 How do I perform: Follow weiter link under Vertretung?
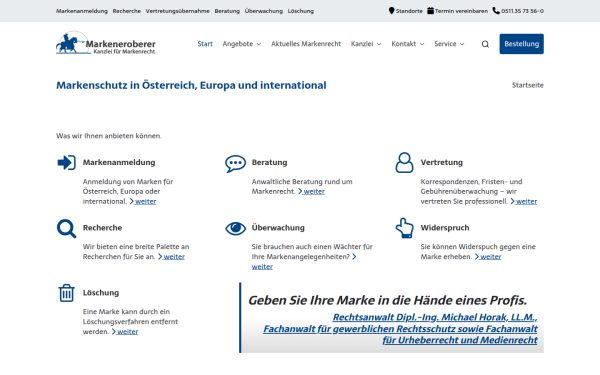pos(524,201)
